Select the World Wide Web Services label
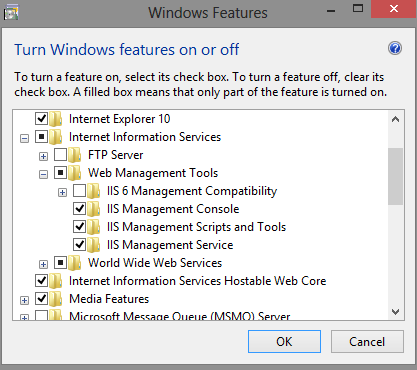The width and height of the screenshot is (417, 370). (x=155, y=263)
